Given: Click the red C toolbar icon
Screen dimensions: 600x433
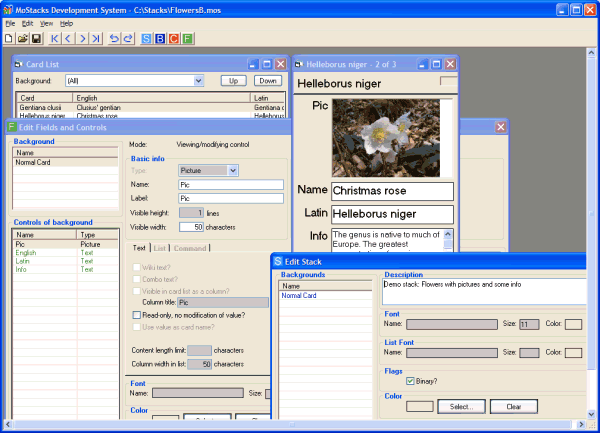Looking at the screenshot, I should click(x=174, y=38).
